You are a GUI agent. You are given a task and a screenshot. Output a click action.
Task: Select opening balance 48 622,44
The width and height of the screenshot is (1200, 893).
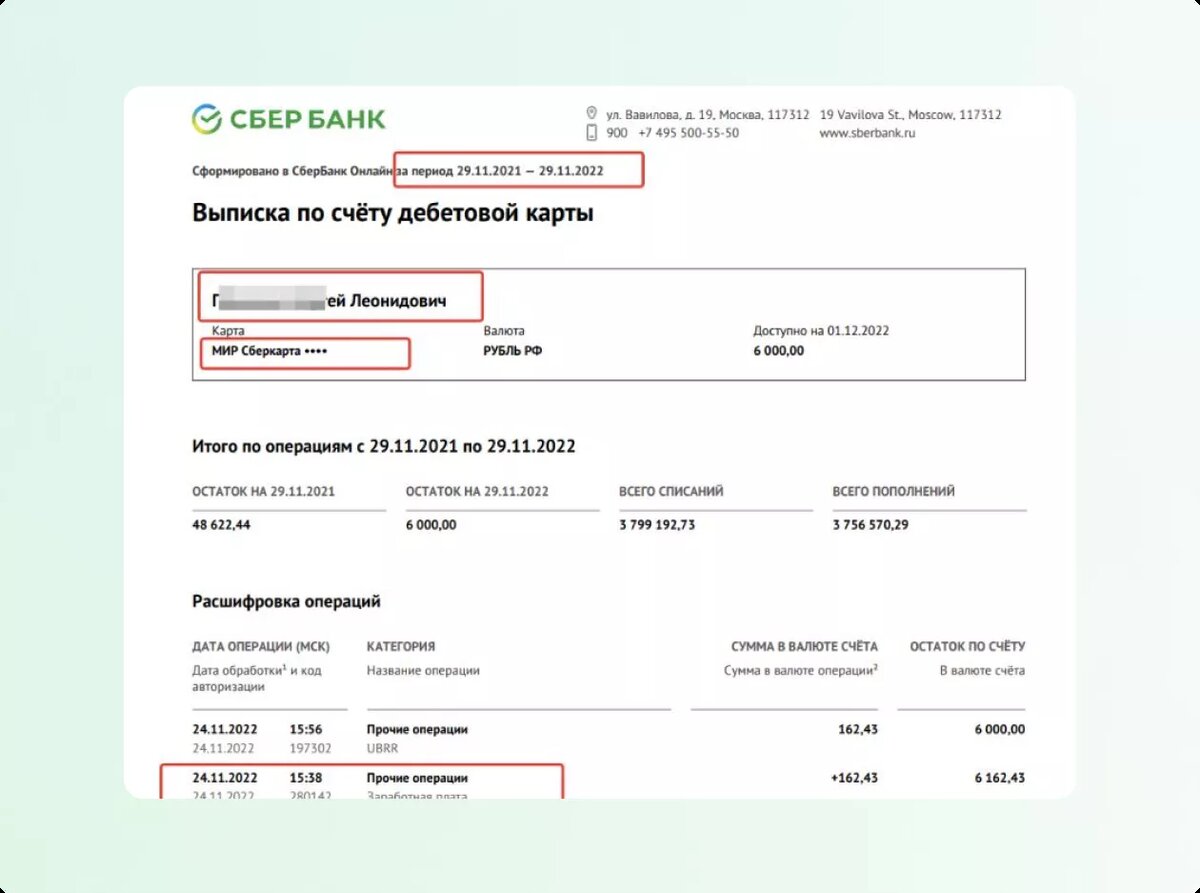tap(221, 524)
